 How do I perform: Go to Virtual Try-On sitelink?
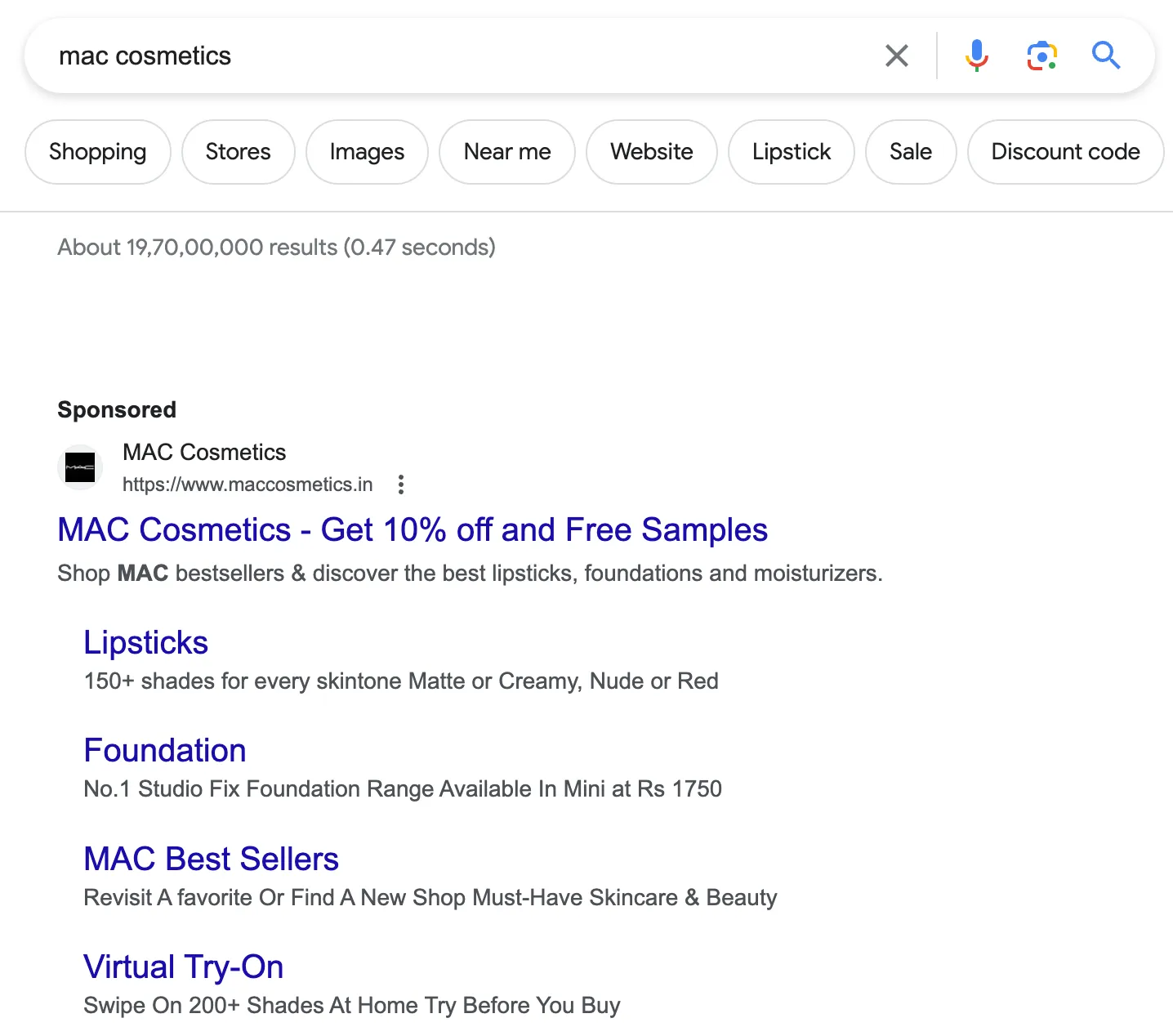(x=184, y=967)
